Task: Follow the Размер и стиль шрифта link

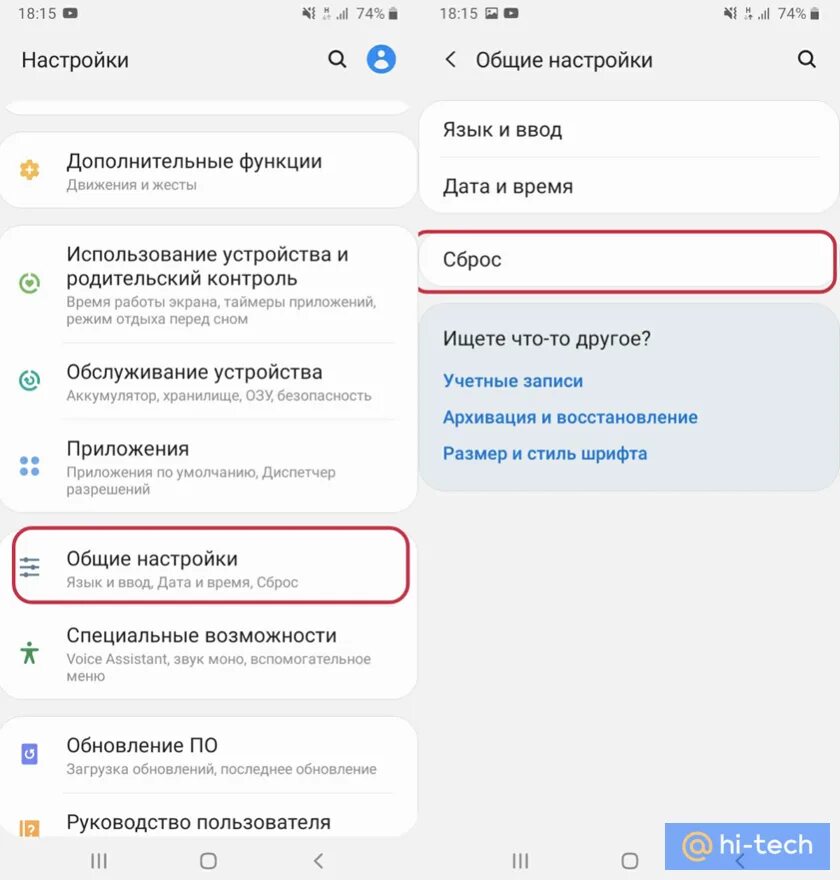Action: click(545, 453)
